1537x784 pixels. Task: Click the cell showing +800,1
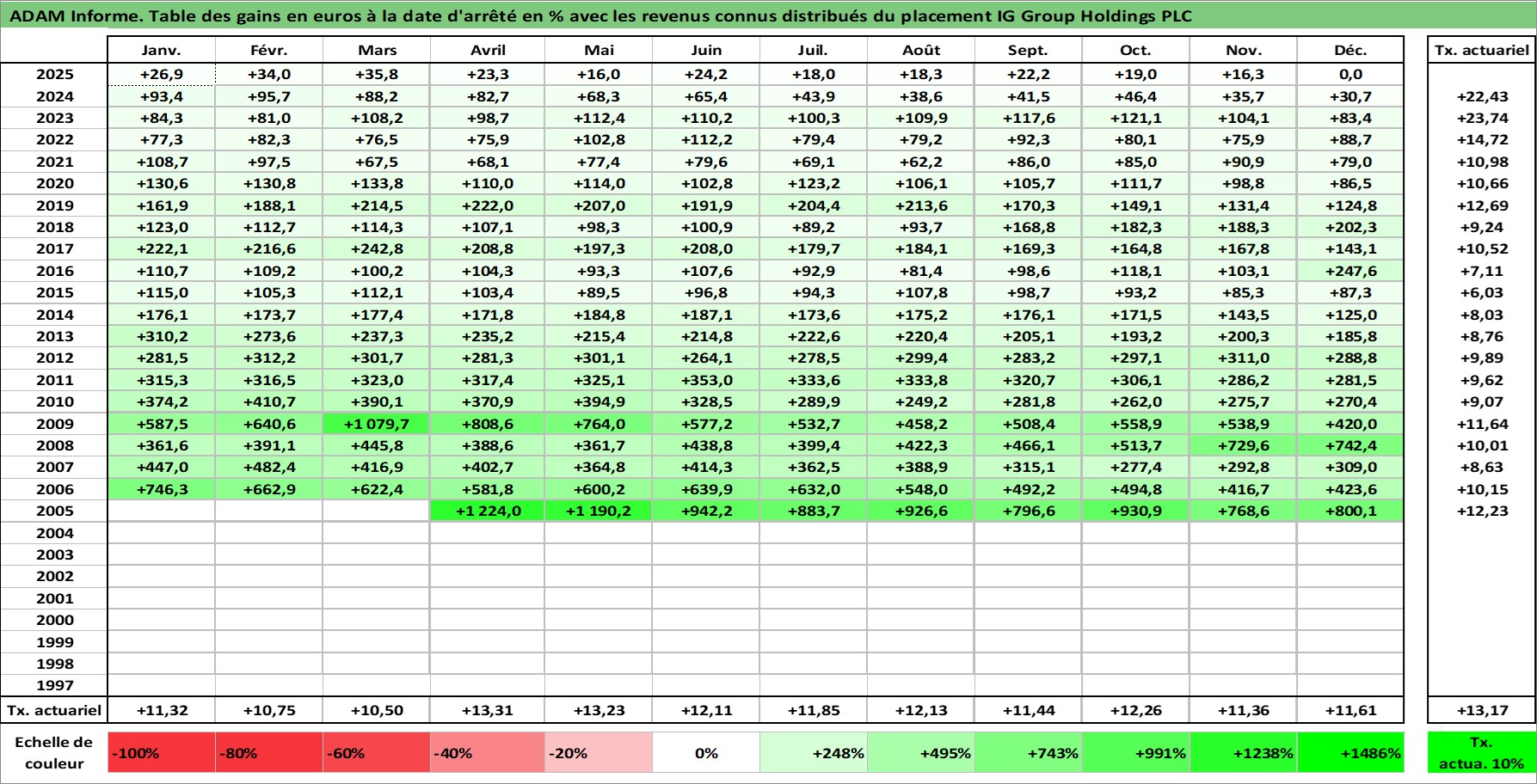[1350, 511]
